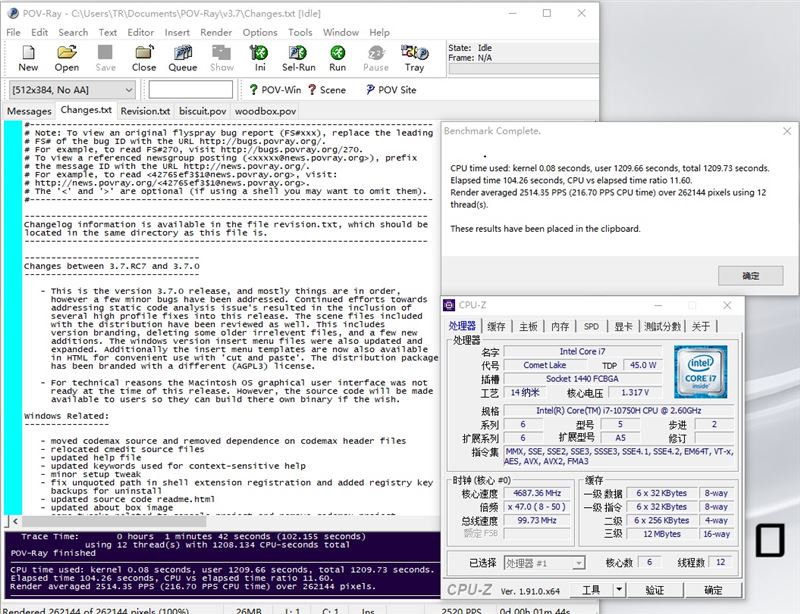
Task: Open the 测试分数 tab in CPU-Z
Action: [x=662, y=327]
